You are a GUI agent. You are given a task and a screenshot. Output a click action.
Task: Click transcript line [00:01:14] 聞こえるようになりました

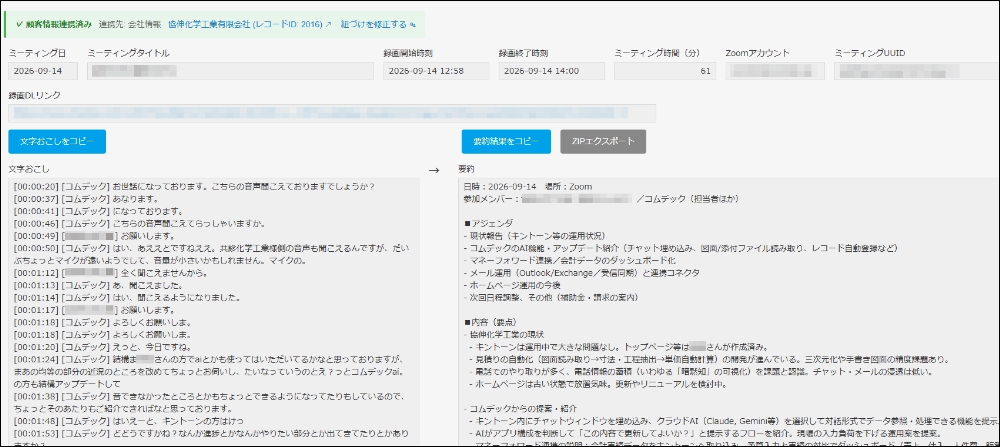tap(126, 297)
